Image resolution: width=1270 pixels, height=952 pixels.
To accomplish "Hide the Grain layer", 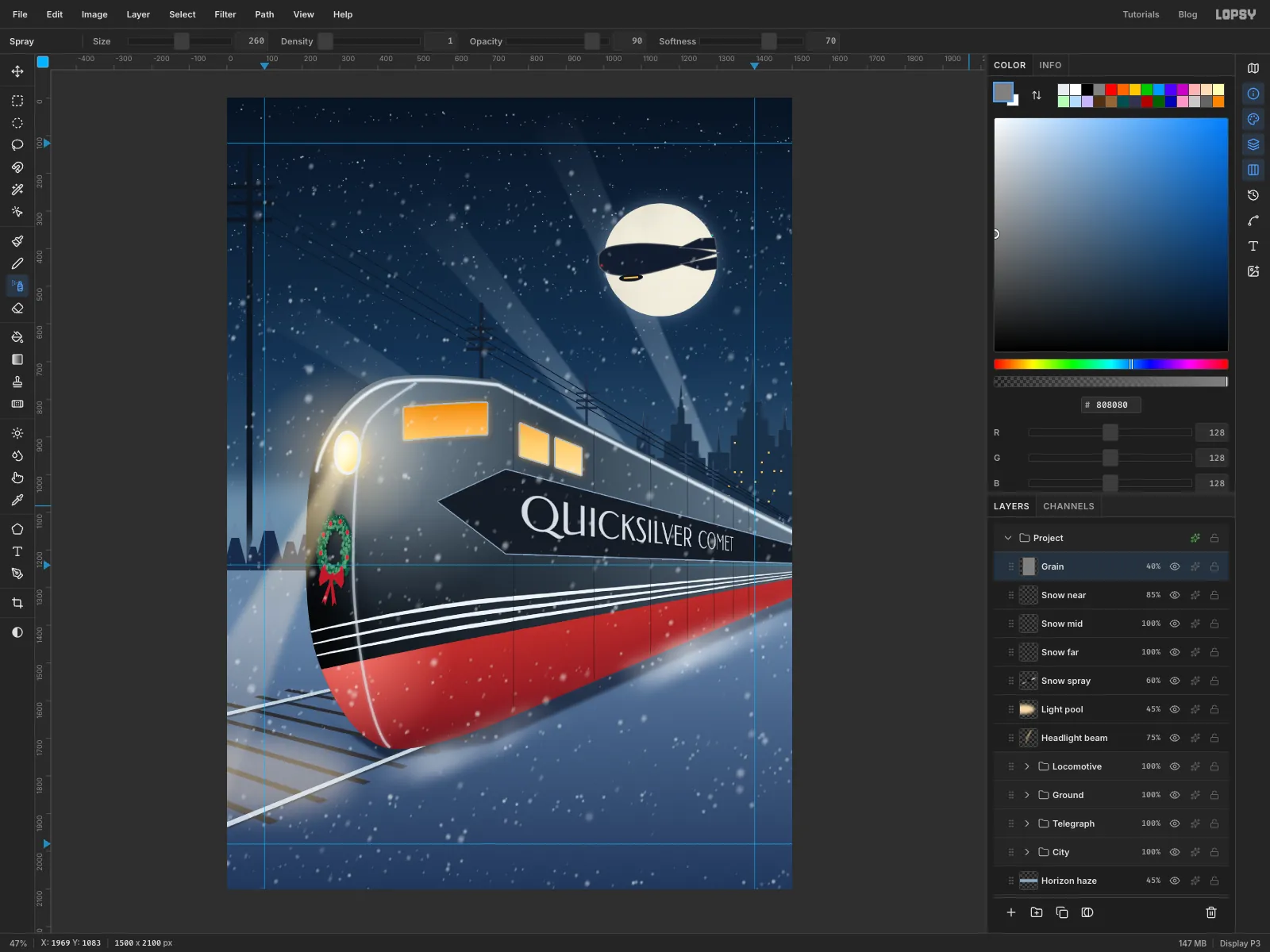I will click(x=1175, y=566).
